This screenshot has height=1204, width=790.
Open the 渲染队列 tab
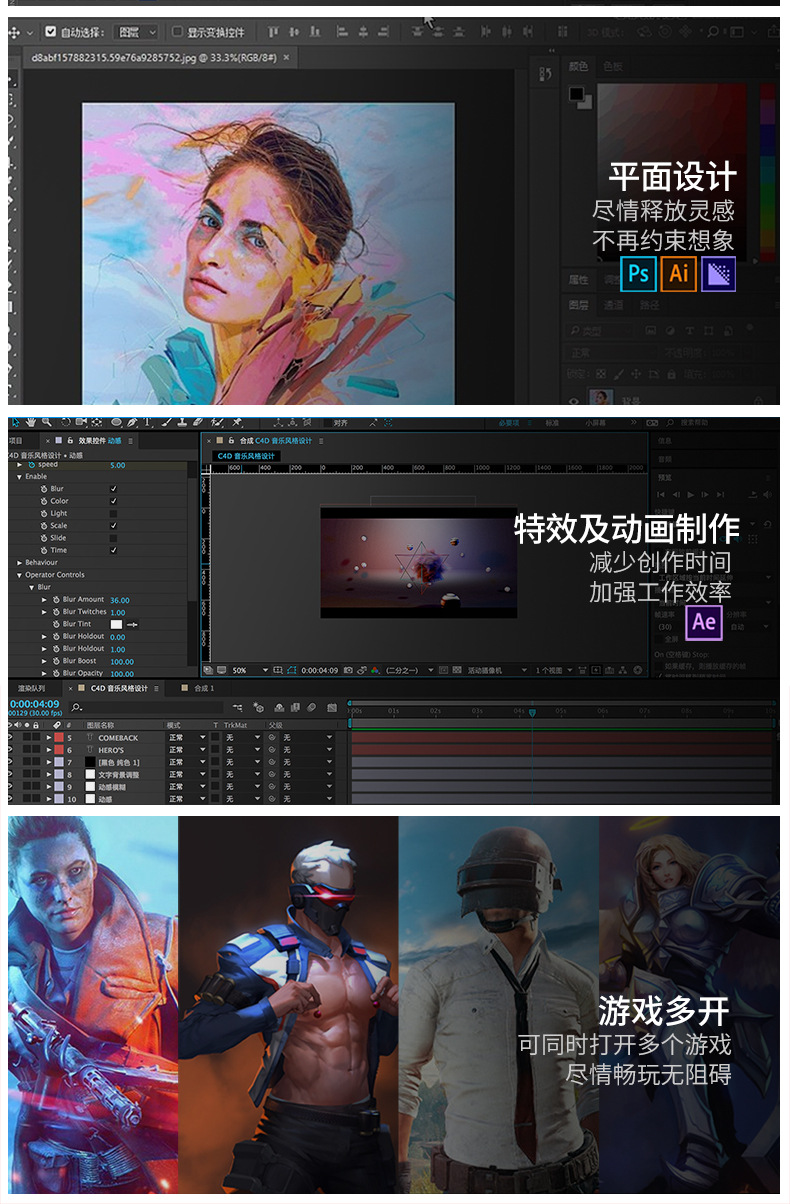(31, 688)
